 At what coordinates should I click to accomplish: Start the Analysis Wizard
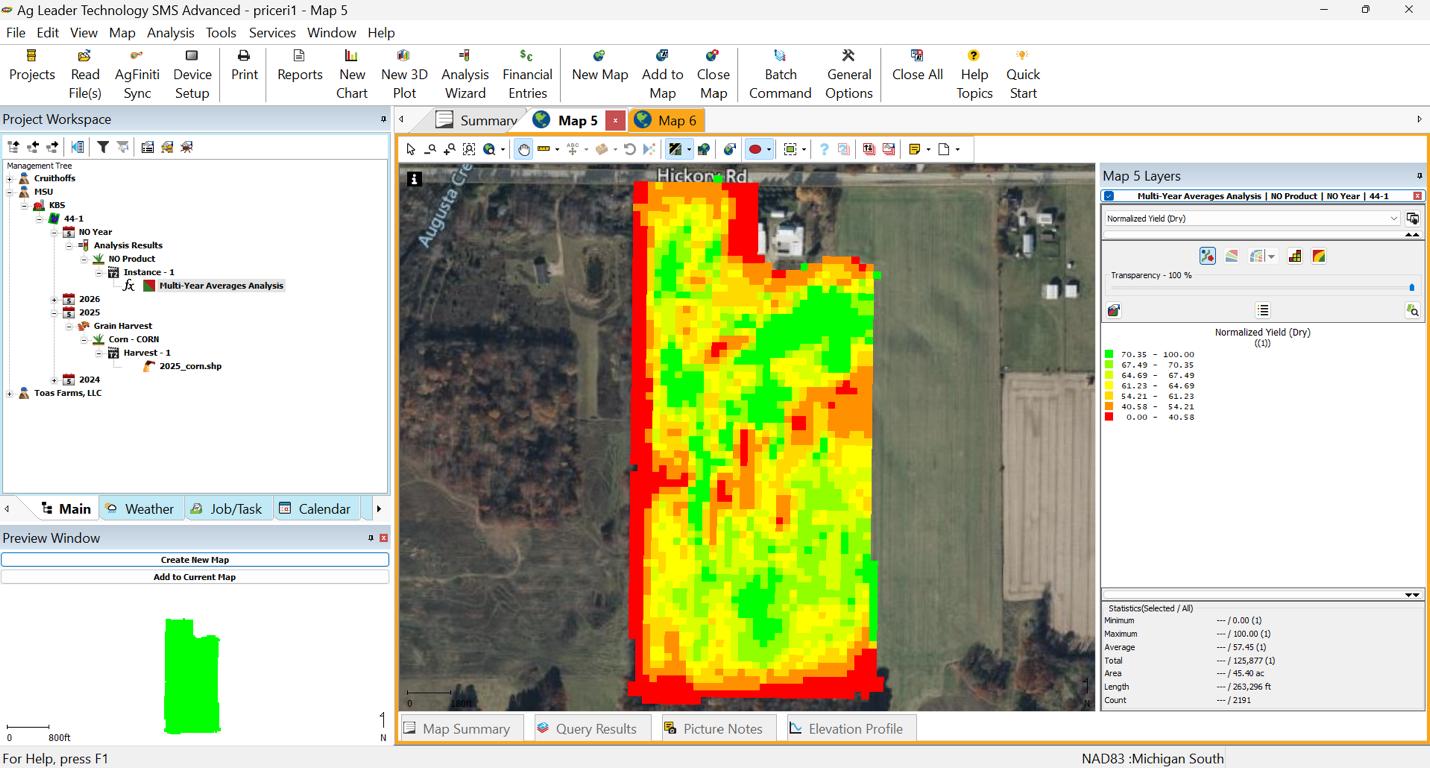coord(465,74)
